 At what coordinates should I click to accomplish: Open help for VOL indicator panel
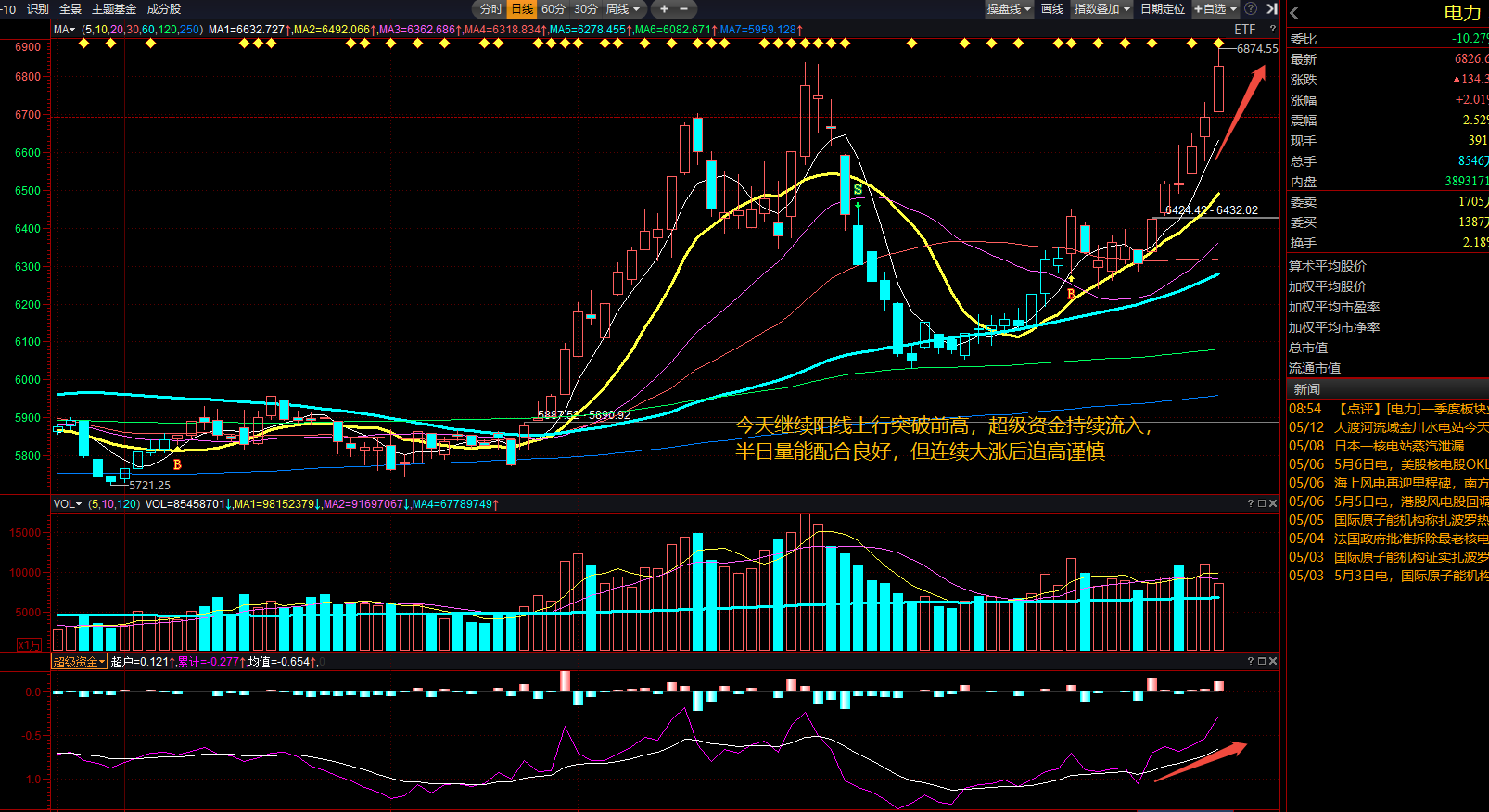coord(1251,504)
